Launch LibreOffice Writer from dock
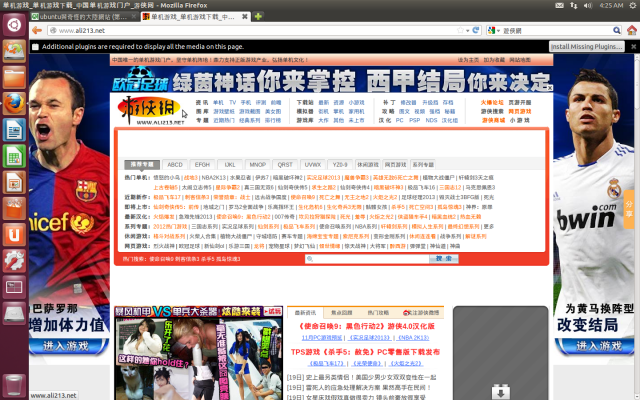Image resolution: width=640 pixels, height=400 pixels. pyautogui.click(x=14, y=130)
